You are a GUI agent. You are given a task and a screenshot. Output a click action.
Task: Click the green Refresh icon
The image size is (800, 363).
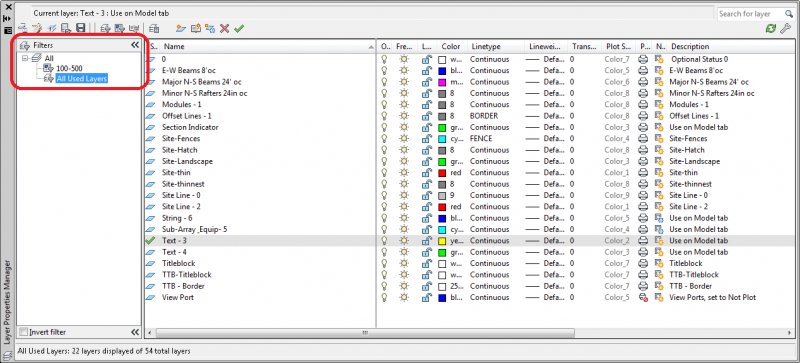click(x=771, y=28)
